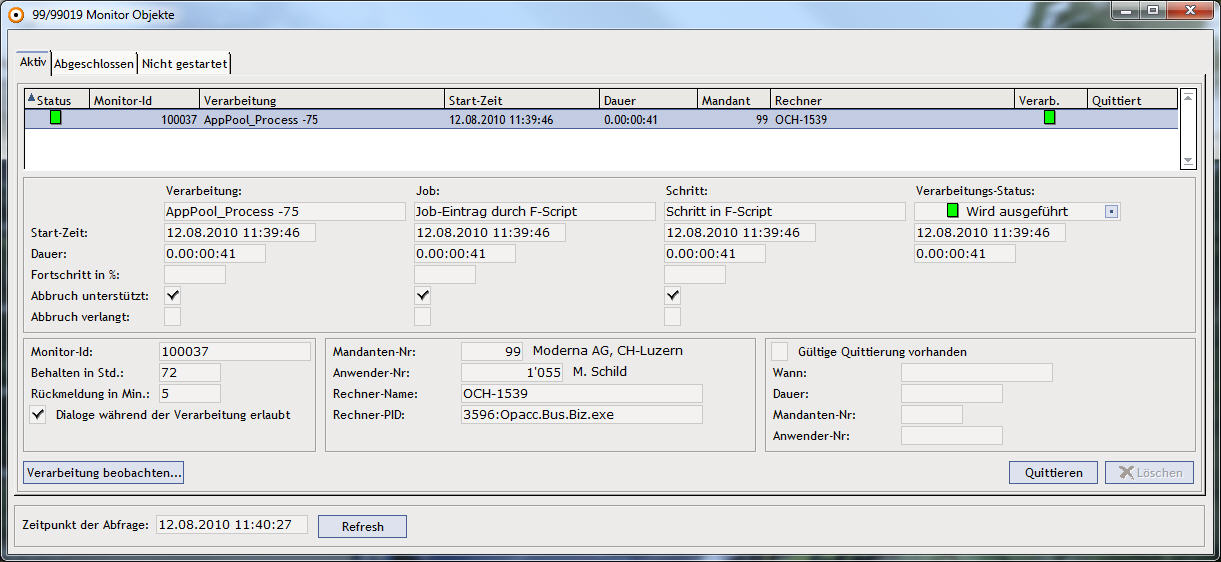Click Dauer field in Quittierung panel

(952, 393)
